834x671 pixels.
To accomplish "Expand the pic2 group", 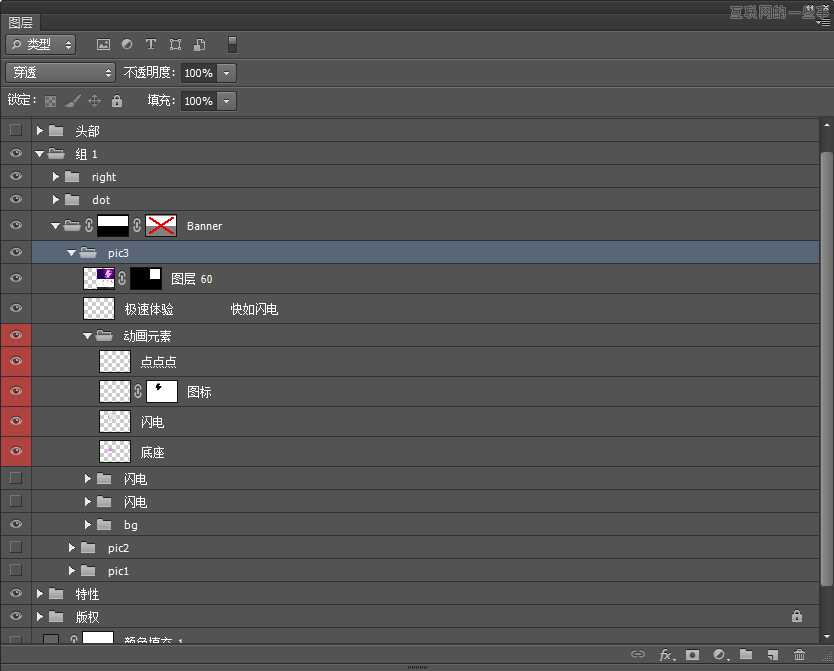I will [x=72, y=548].
